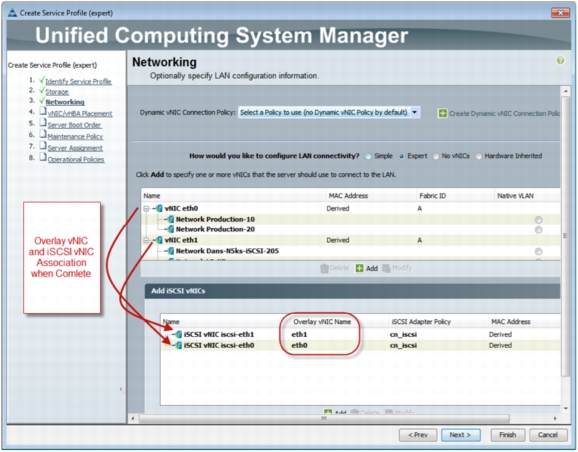
Task: Click the iSCSI vNIC iscsi-eth1 icon
Action: [x=178, y=334]
